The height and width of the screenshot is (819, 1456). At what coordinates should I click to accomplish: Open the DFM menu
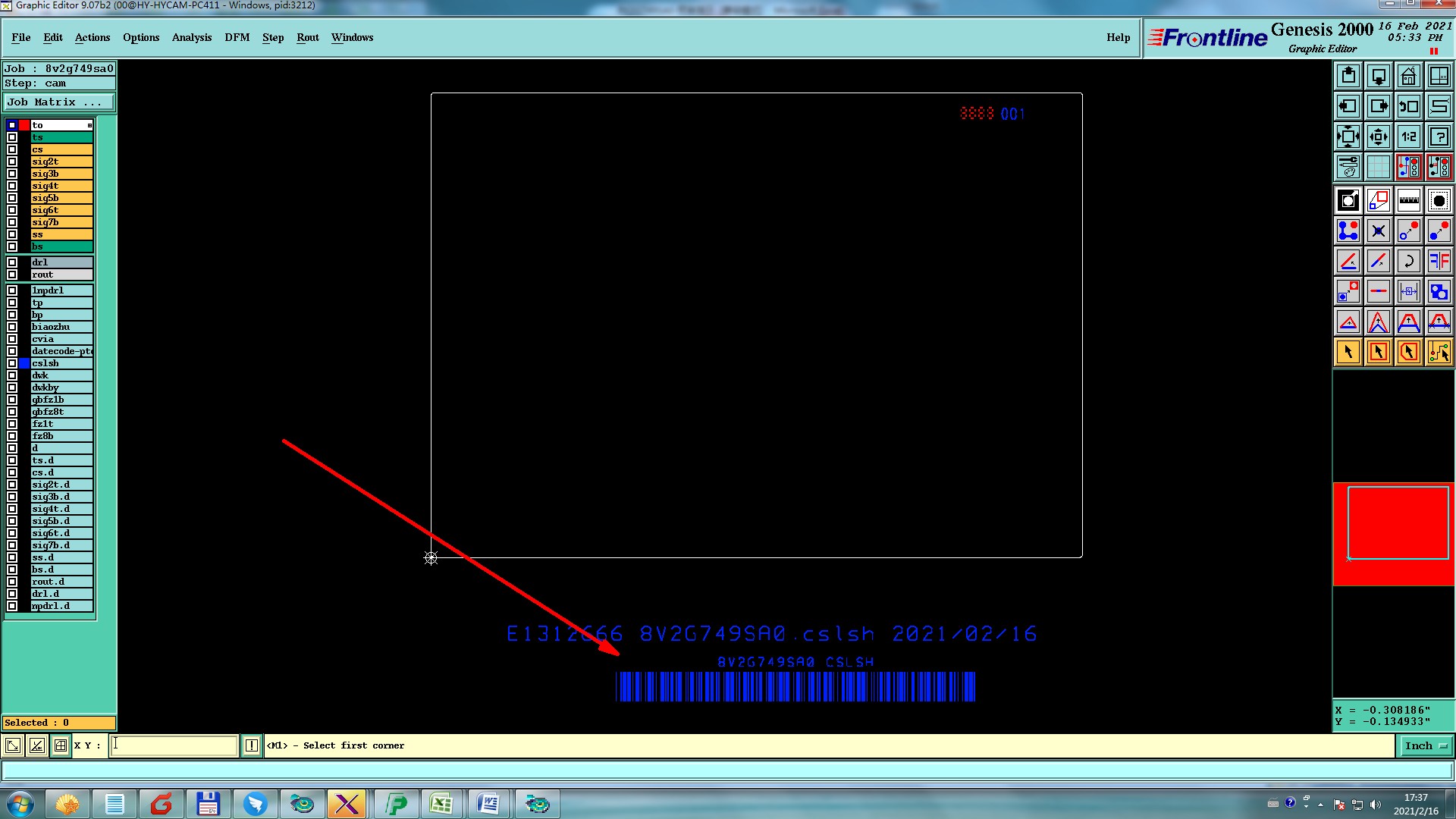[x=237, y=37]
